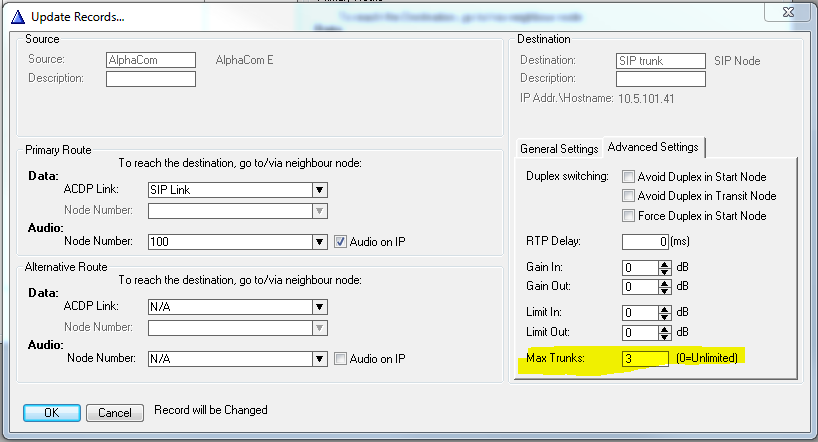Image resolution: width=818 pixels, height=442 pixels.
Task: Click the Destination field SIP trunk
Action: coord(660,61)
